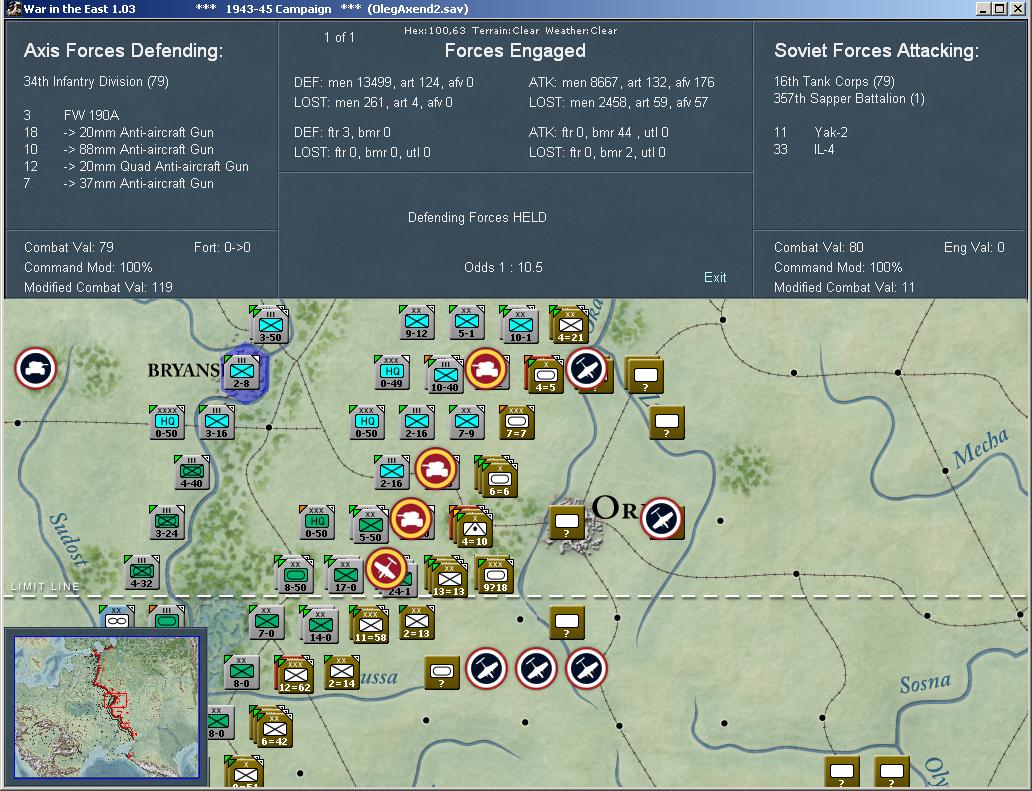Select the Axis 3-16 regiment counter
This screenshot has height=791, width=1032.
[217, 422]
